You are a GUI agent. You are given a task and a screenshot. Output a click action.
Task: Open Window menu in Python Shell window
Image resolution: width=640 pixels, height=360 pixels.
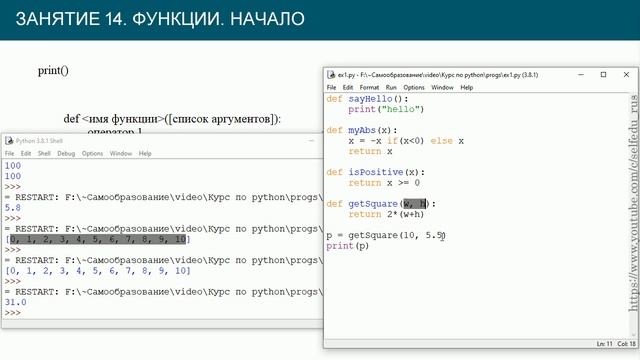(x=121, y=153)
